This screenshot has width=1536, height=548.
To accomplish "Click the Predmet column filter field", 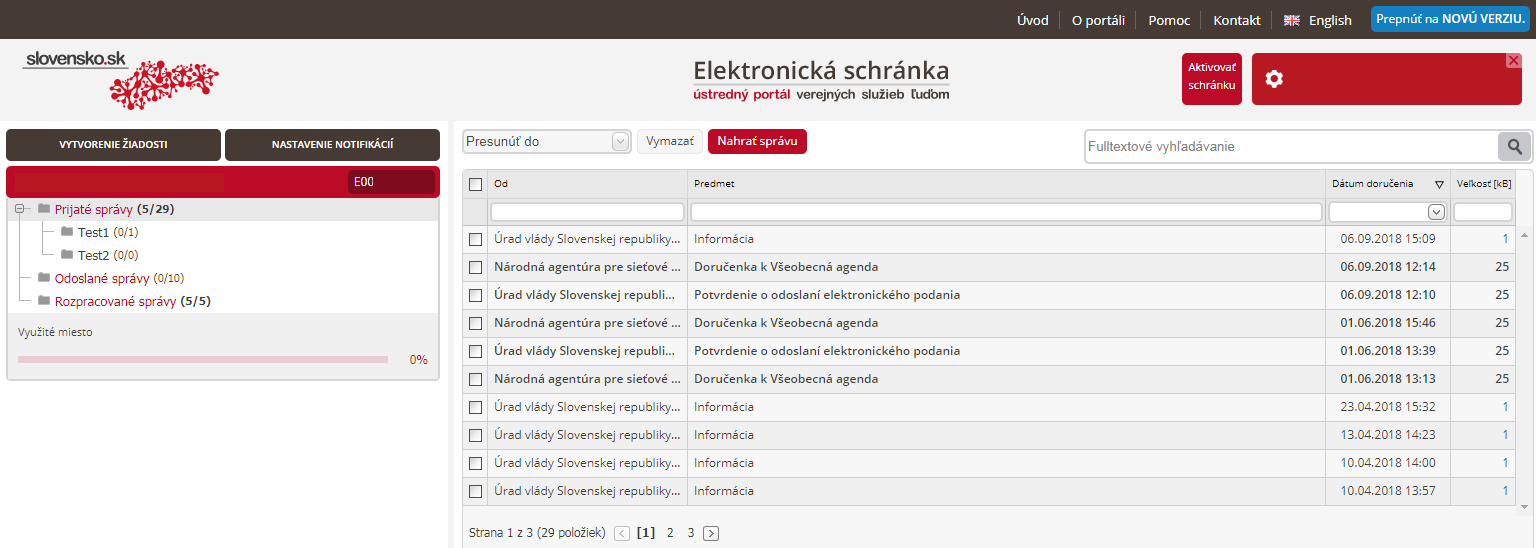I will pyautogui.click(x=1007, y=212).
